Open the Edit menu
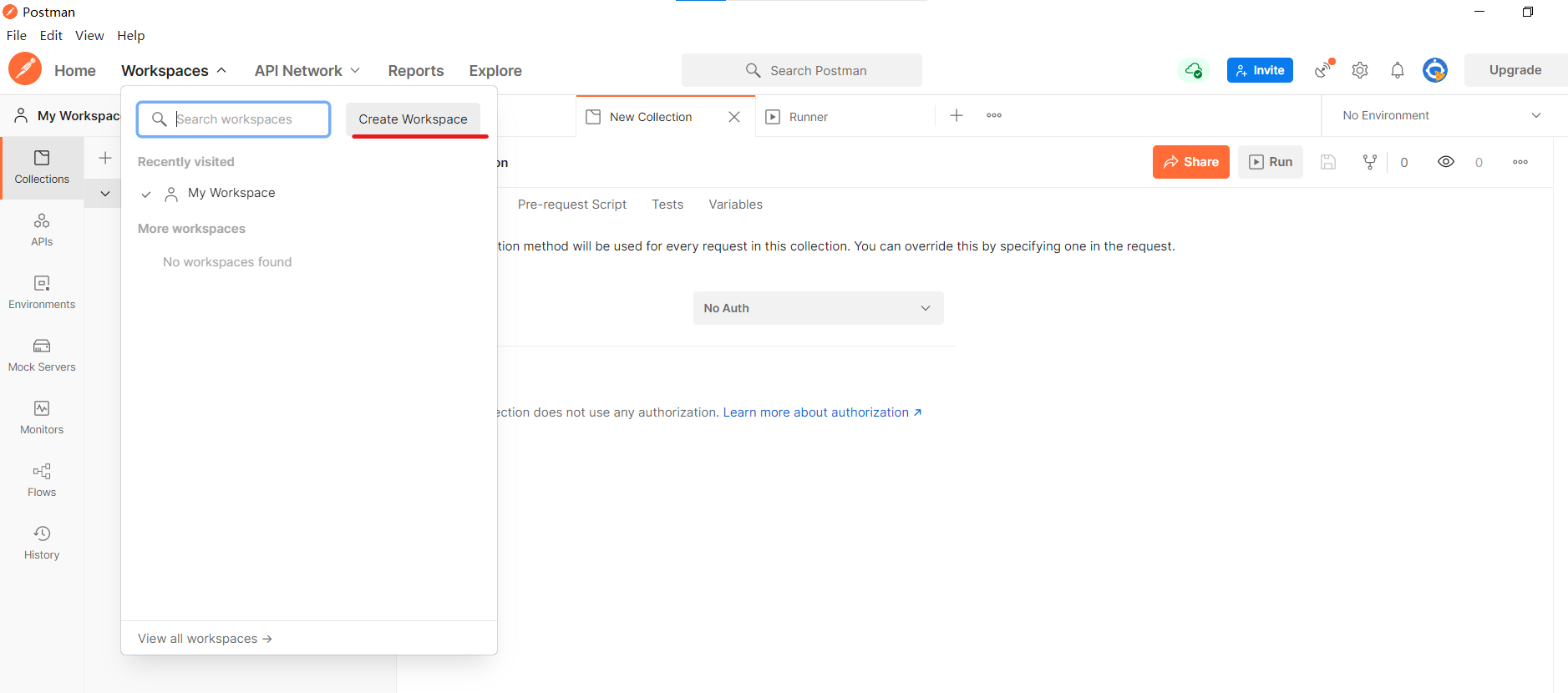 pos(51,35)
